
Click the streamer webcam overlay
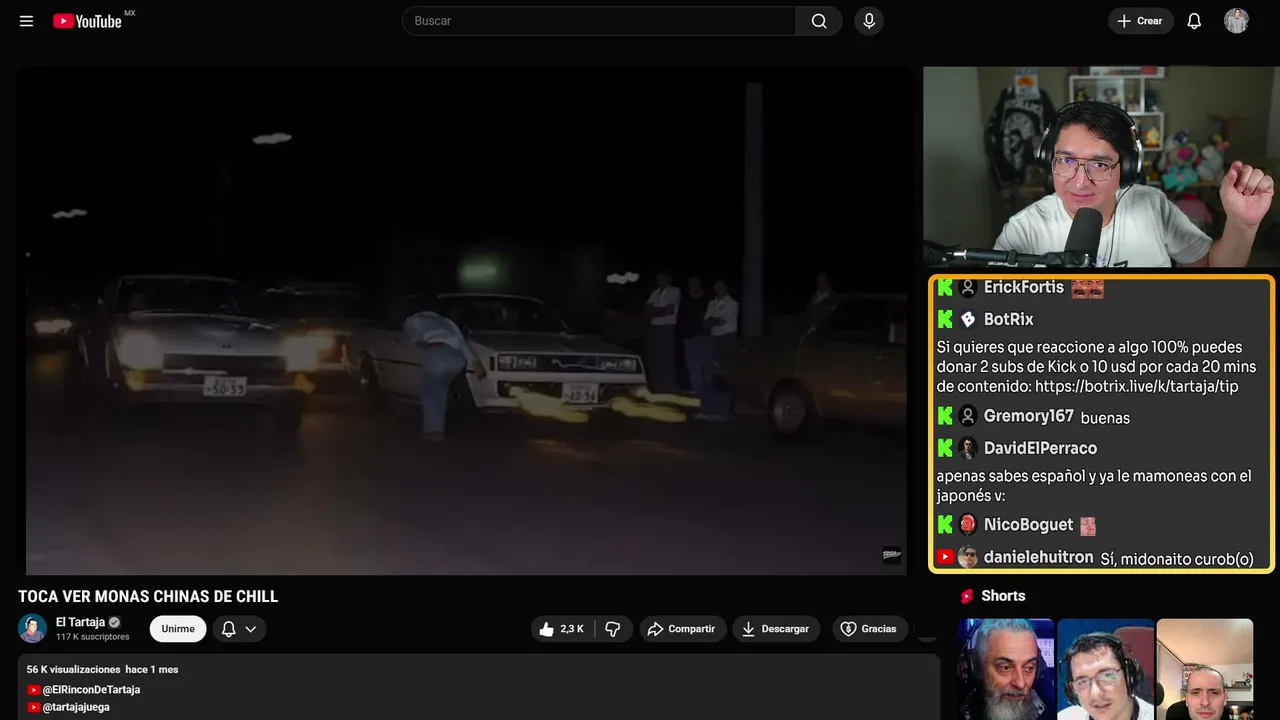pos(1099,168)
